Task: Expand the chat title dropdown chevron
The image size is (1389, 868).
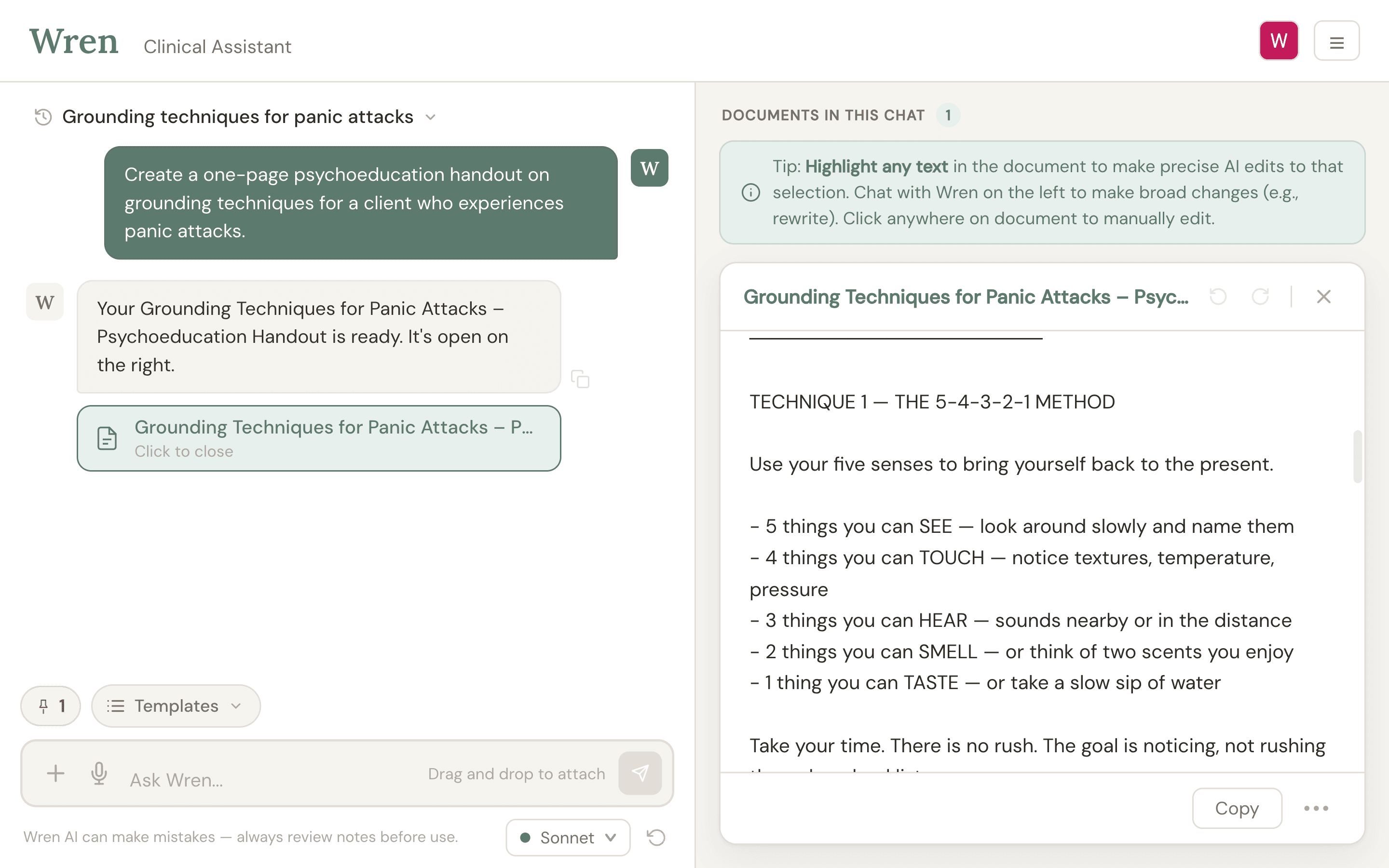Action: (431, 117)
